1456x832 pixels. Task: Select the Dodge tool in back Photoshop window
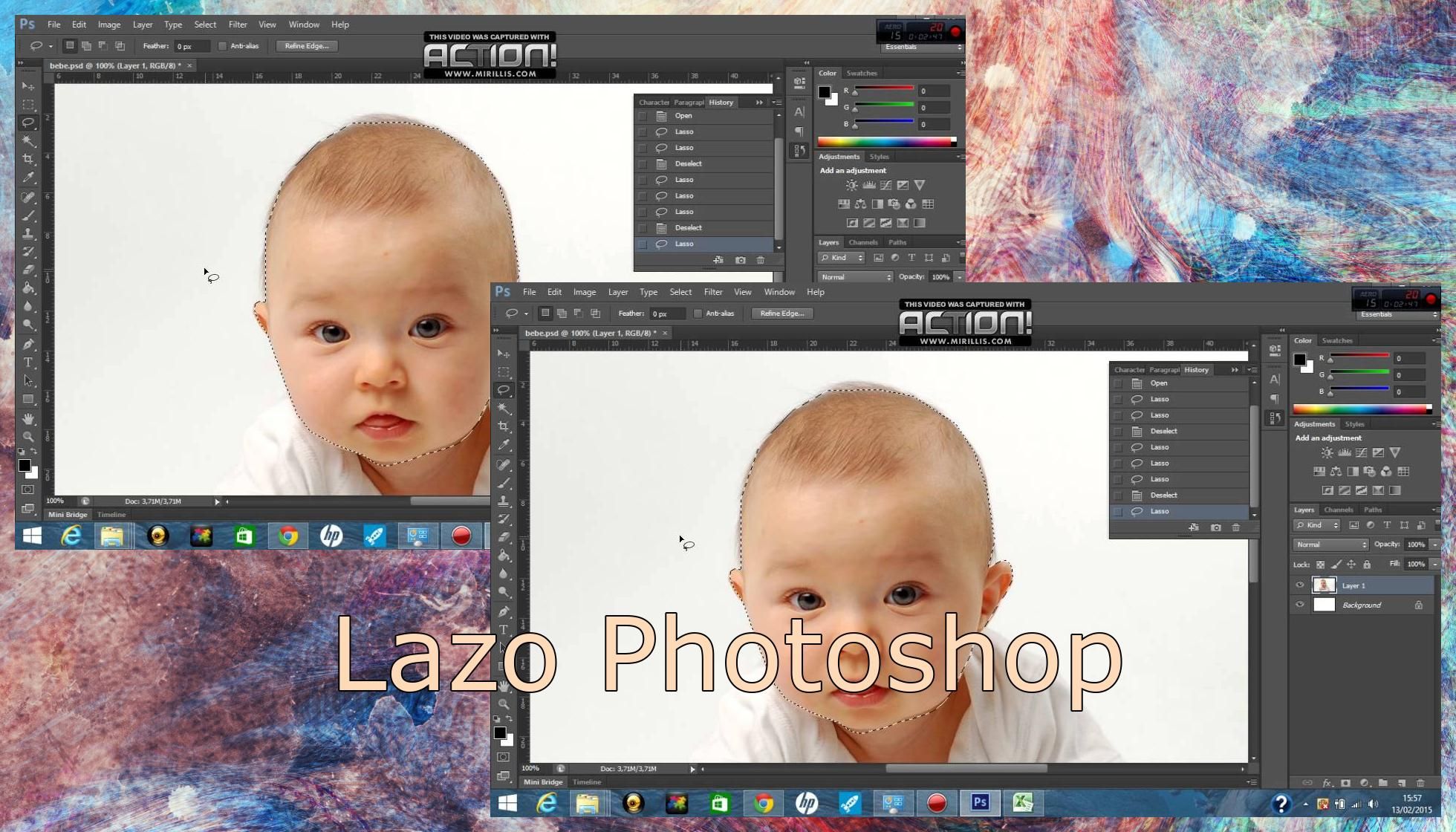pos(28,325)
